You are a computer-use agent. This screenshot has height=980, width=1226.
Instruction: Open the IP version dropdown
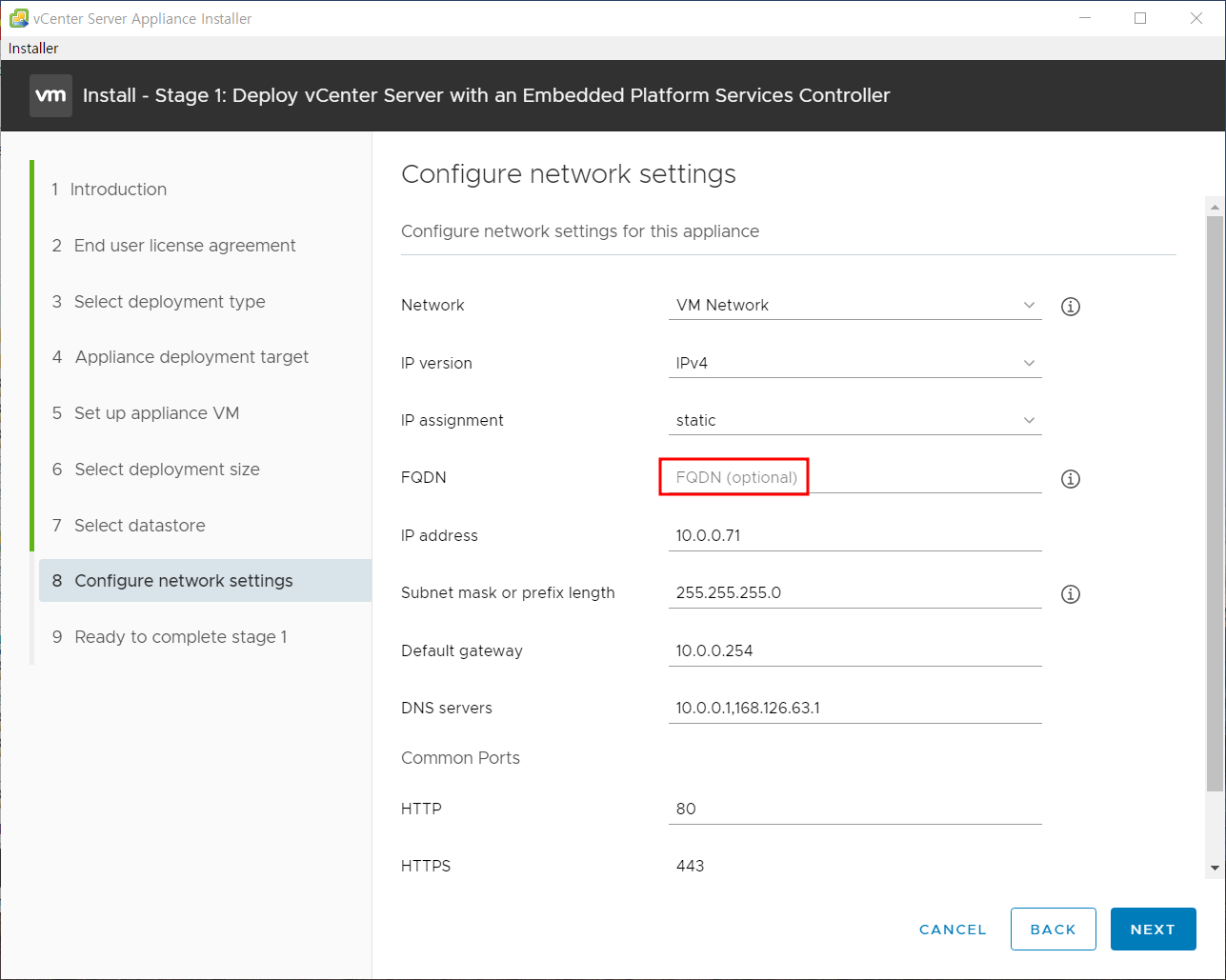(x=854, y=363)
